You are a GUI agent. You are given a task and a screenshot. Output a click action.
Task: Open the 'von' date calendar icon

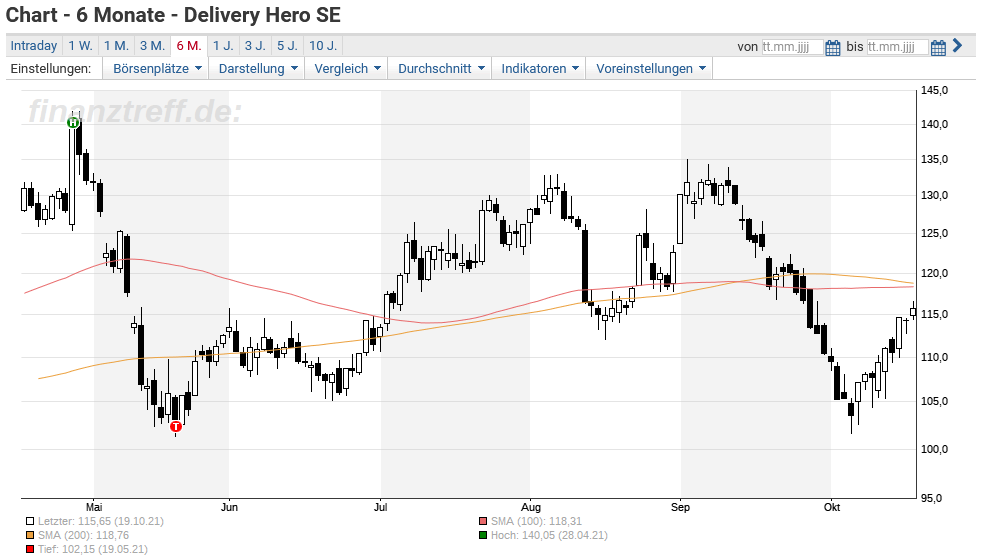832,47
